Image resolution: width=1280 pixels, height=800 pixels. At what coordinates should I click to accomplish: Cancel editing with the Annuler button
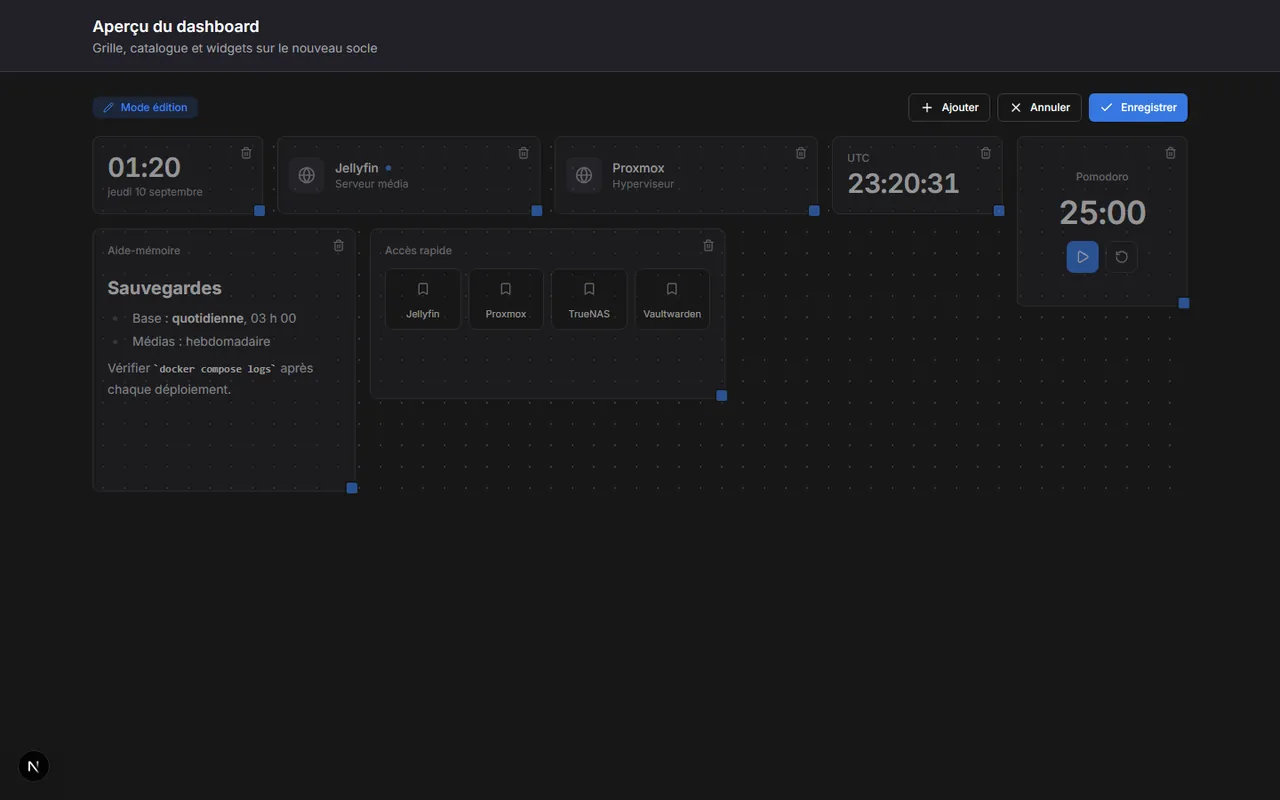tap(1040, 107)
